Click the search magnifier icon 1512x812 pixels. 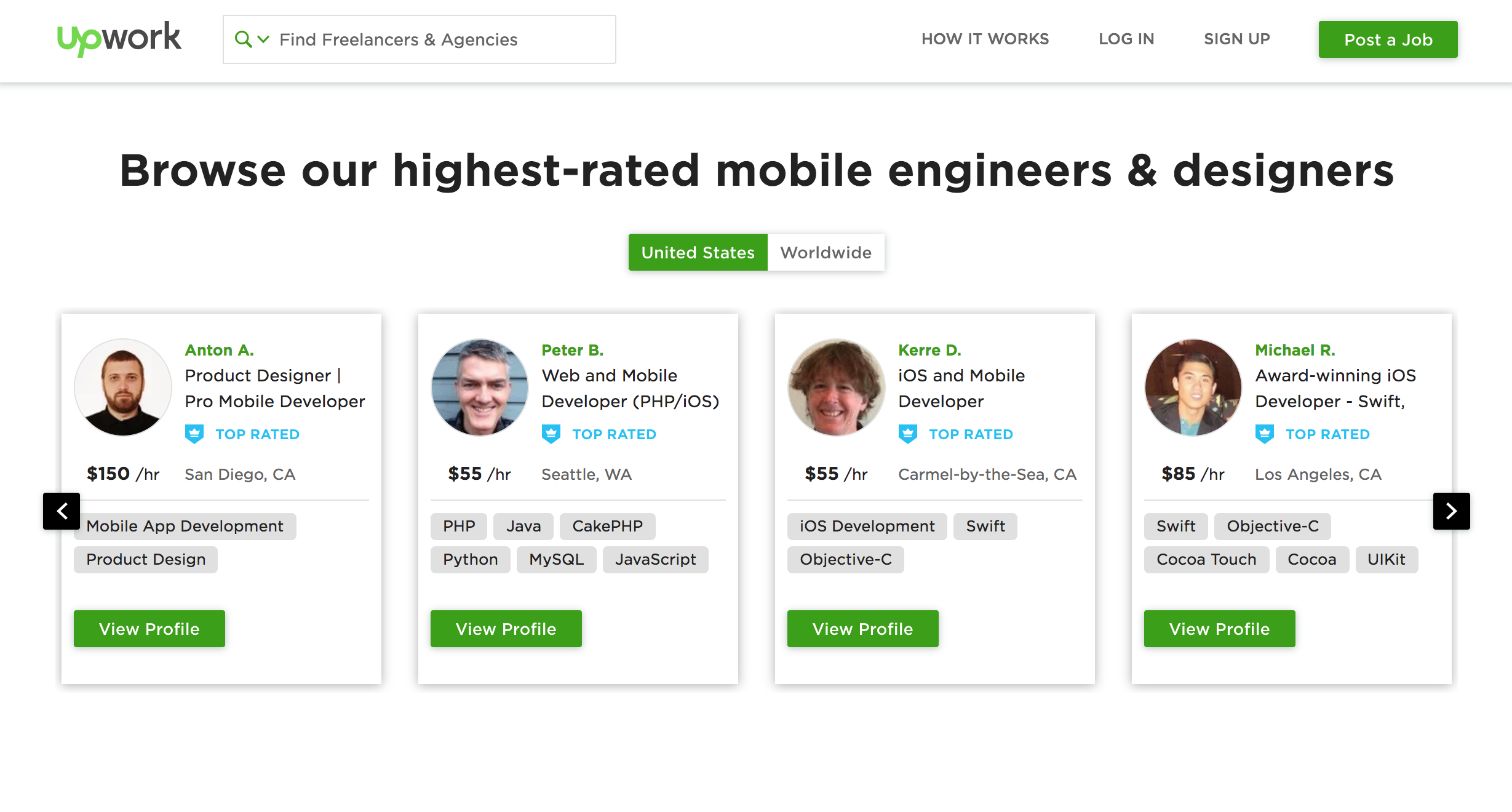243,39
